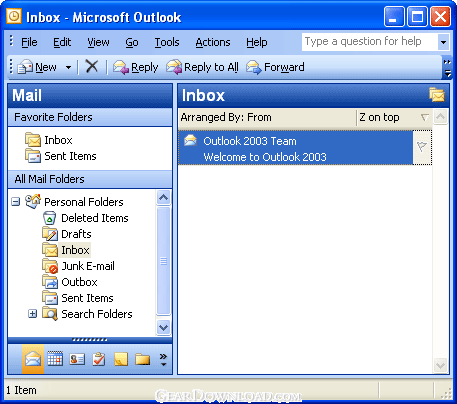Minimize the Outlook window
This screenshot has width=457, height=404.
coord(394,17)
